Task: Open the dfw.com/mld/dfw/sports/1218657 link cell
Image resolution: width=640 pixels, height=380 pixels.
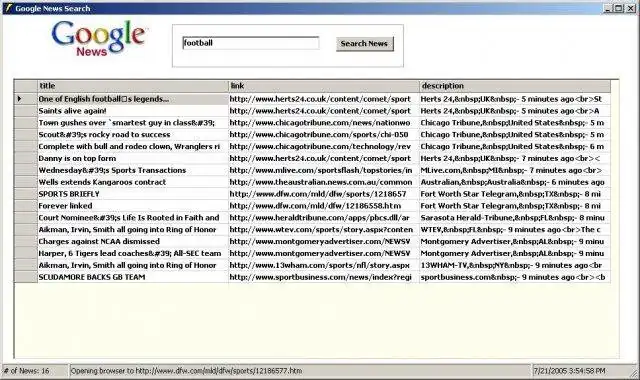Action: pos(324,194)
